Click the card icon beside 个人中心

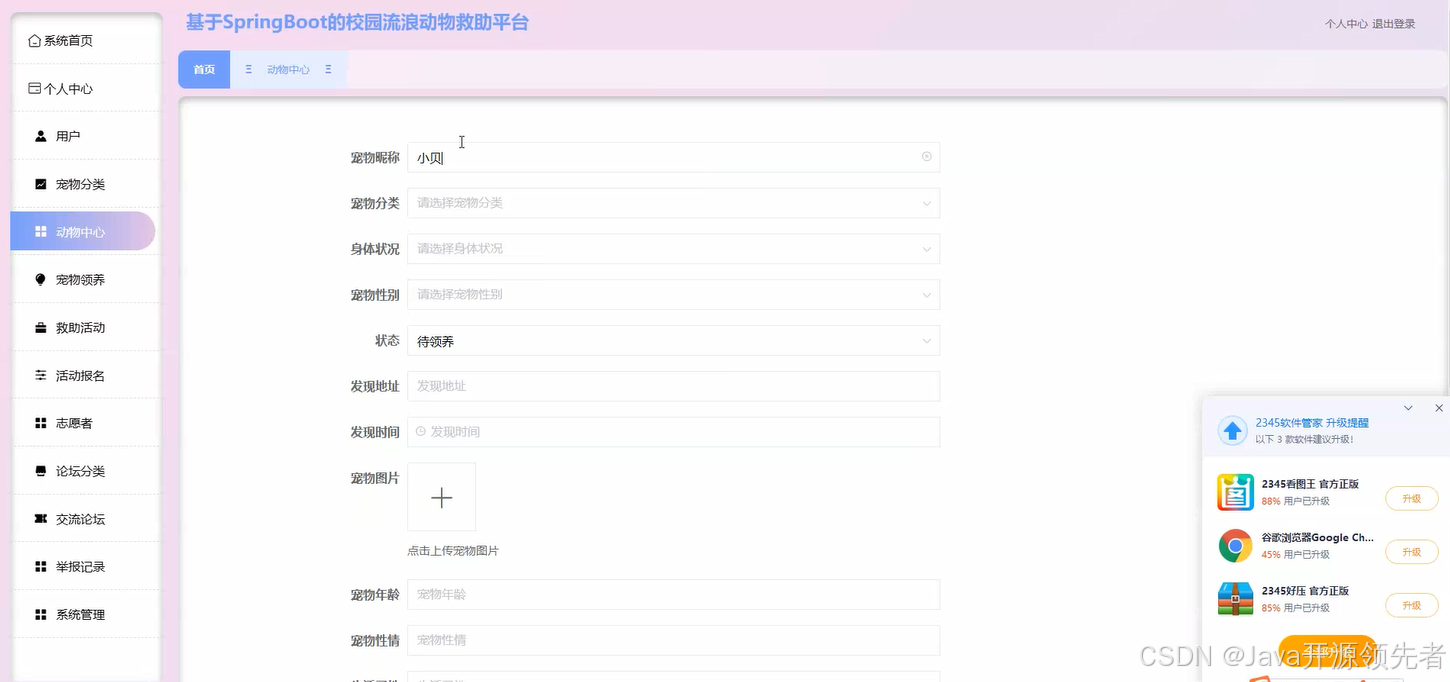pyautogui.click(x=35, y=89)
